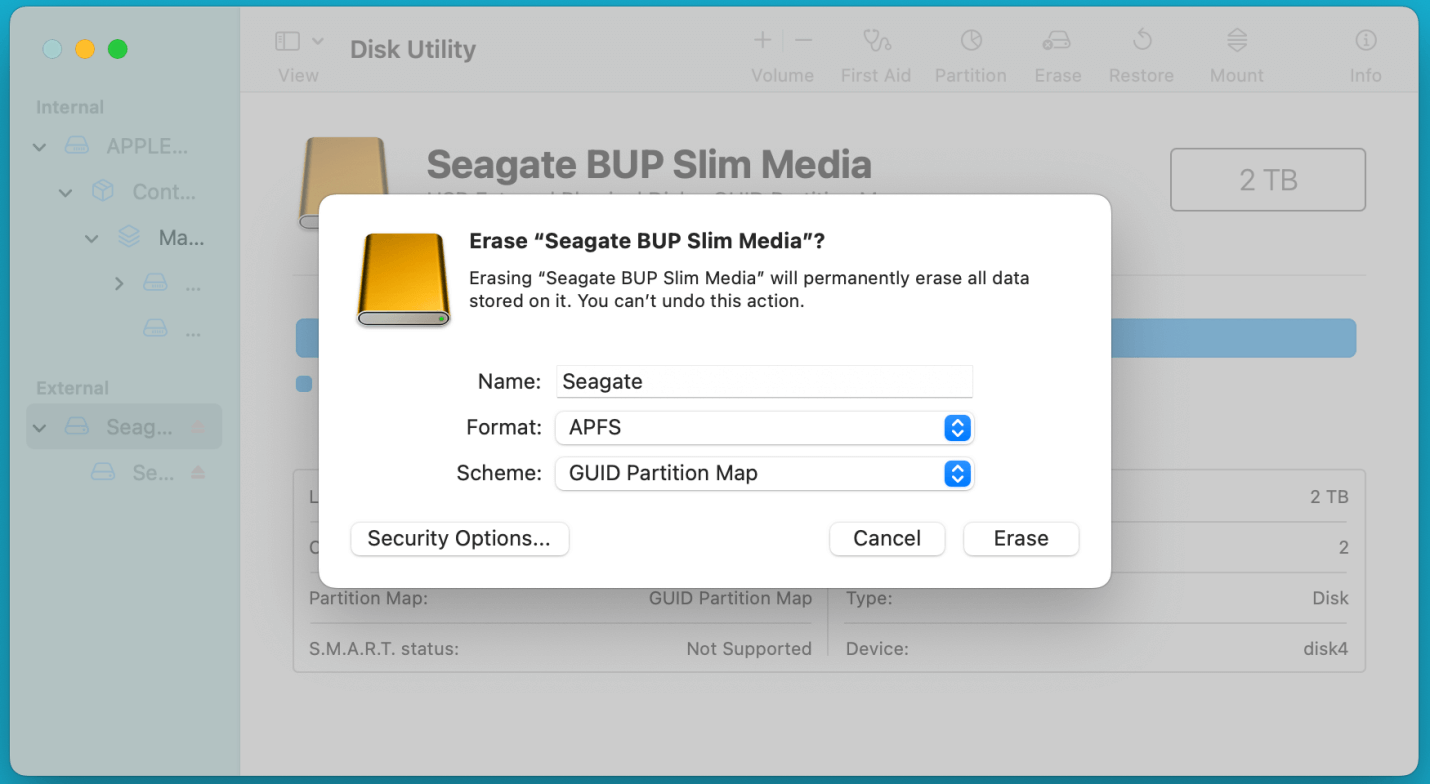Open Security Options for the erase

[459, 538]
